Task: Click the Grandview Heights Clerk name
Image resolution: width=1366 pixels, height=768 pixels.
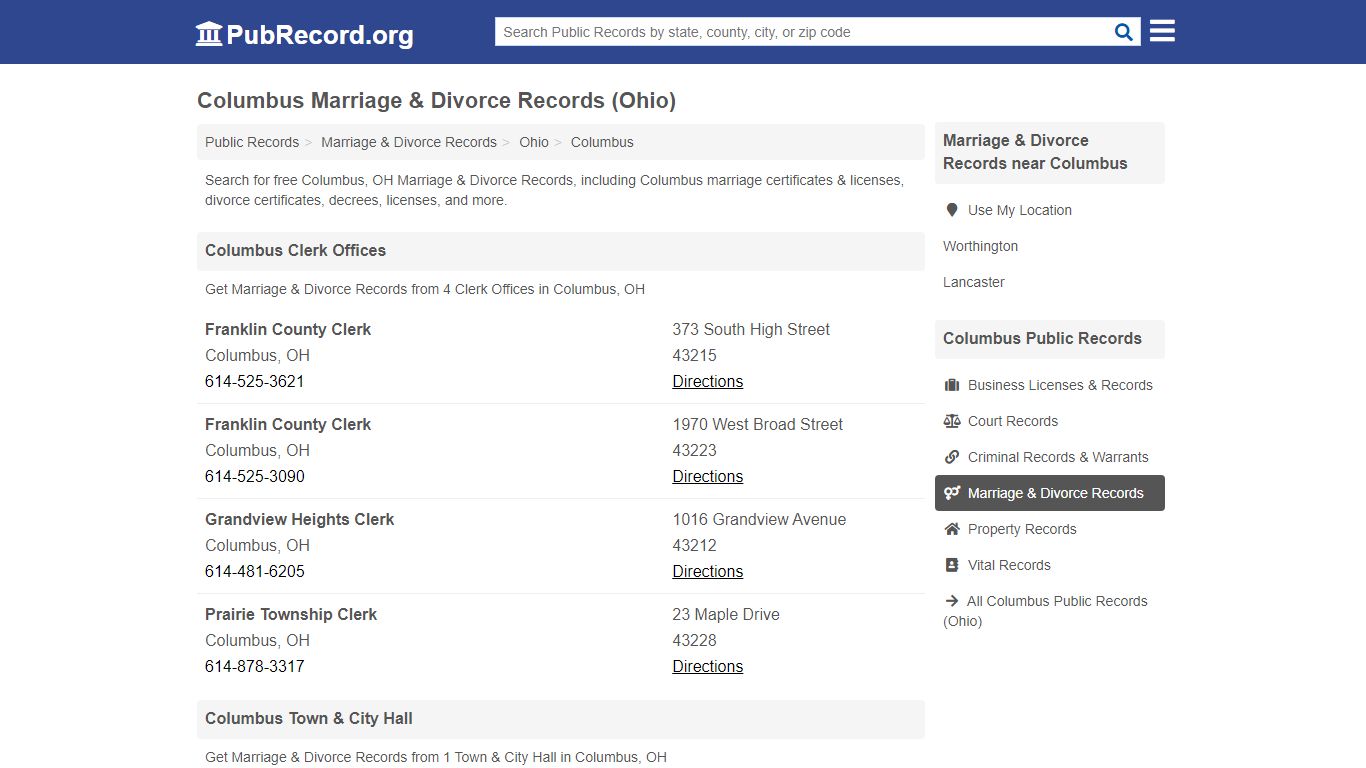Action: coord(300,519)
